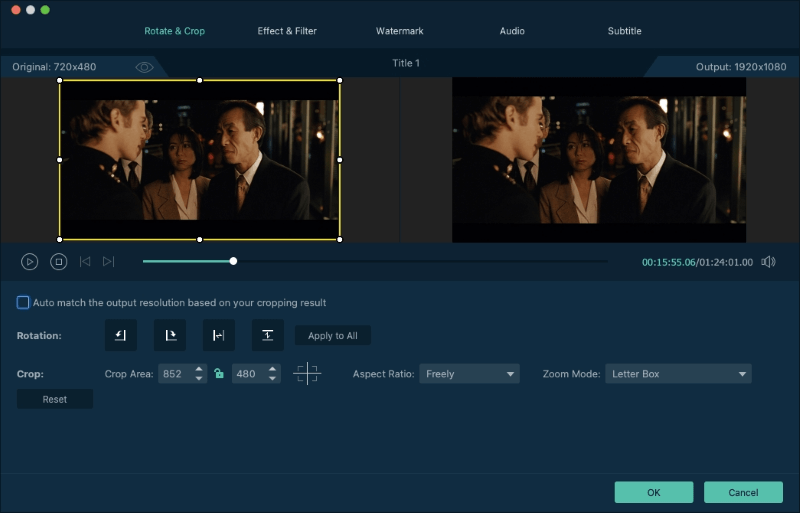Open the Zoom Mode dropdown
The height and width of the screenshot is (513, 800).
click(x=678, y=374)
